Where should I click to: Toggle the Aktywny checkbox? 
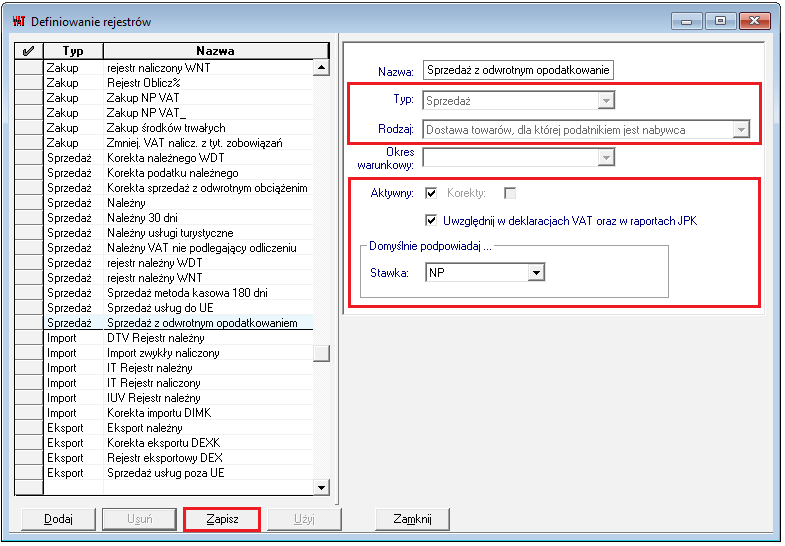(x=431, y=193)
